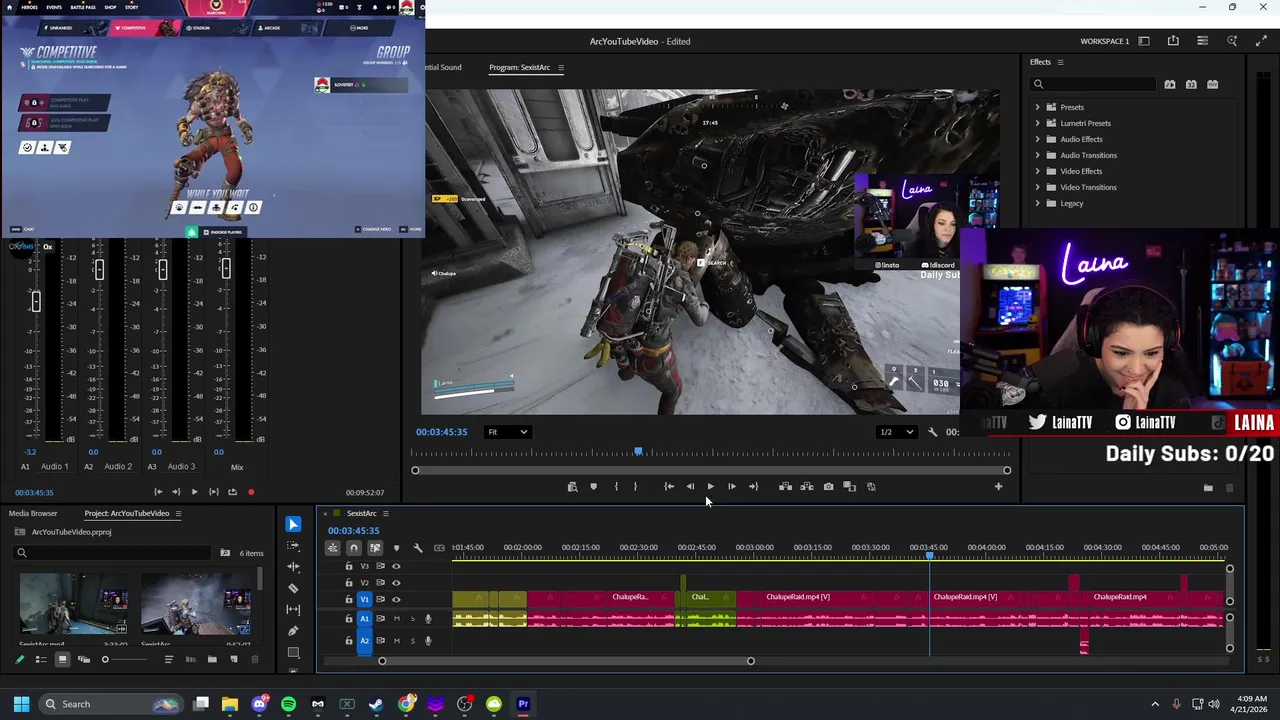Click the Lift button in Program monitor

tap(785, 487)
